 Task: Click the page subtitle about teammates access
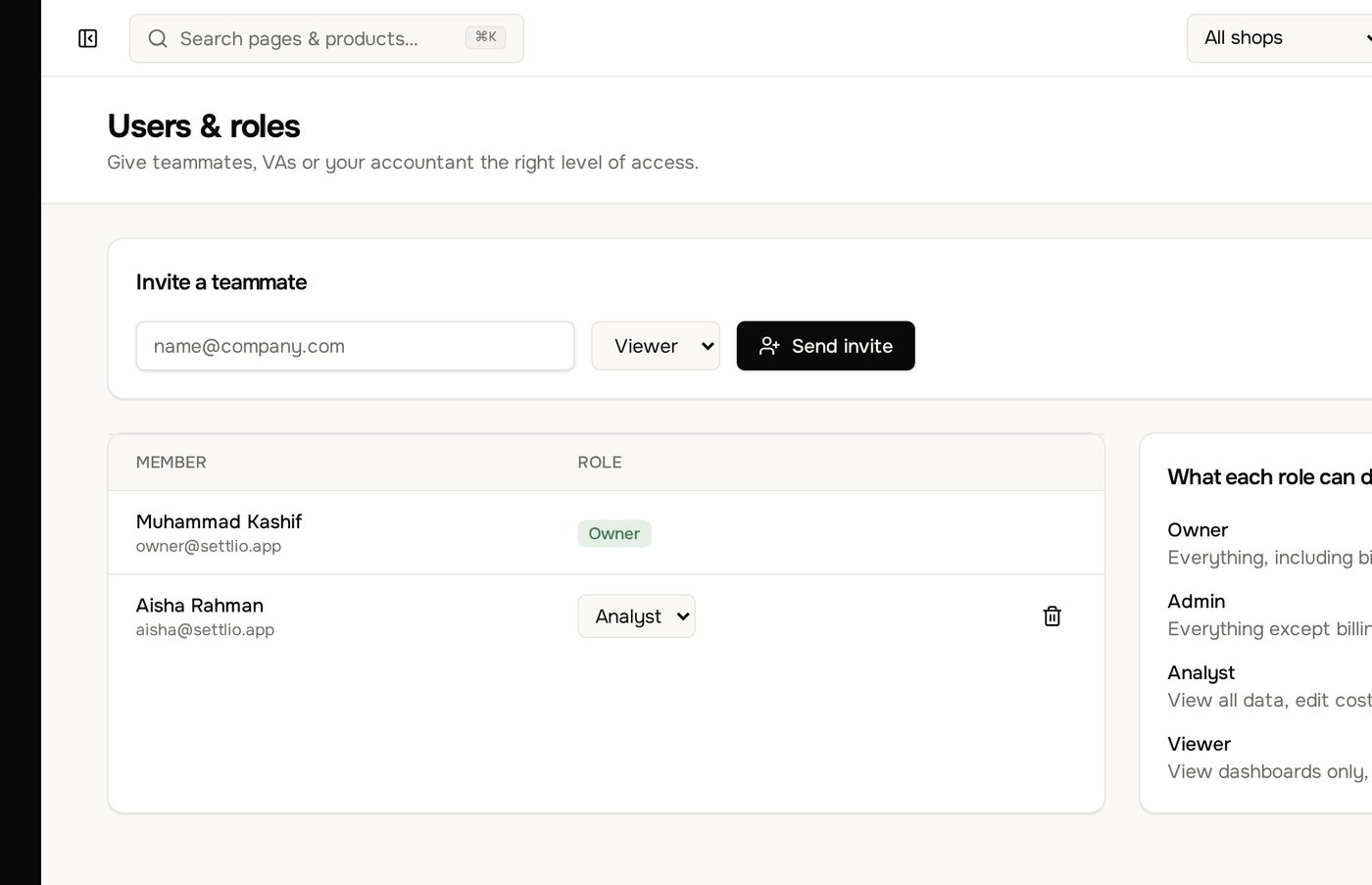(x=403, y=163)
